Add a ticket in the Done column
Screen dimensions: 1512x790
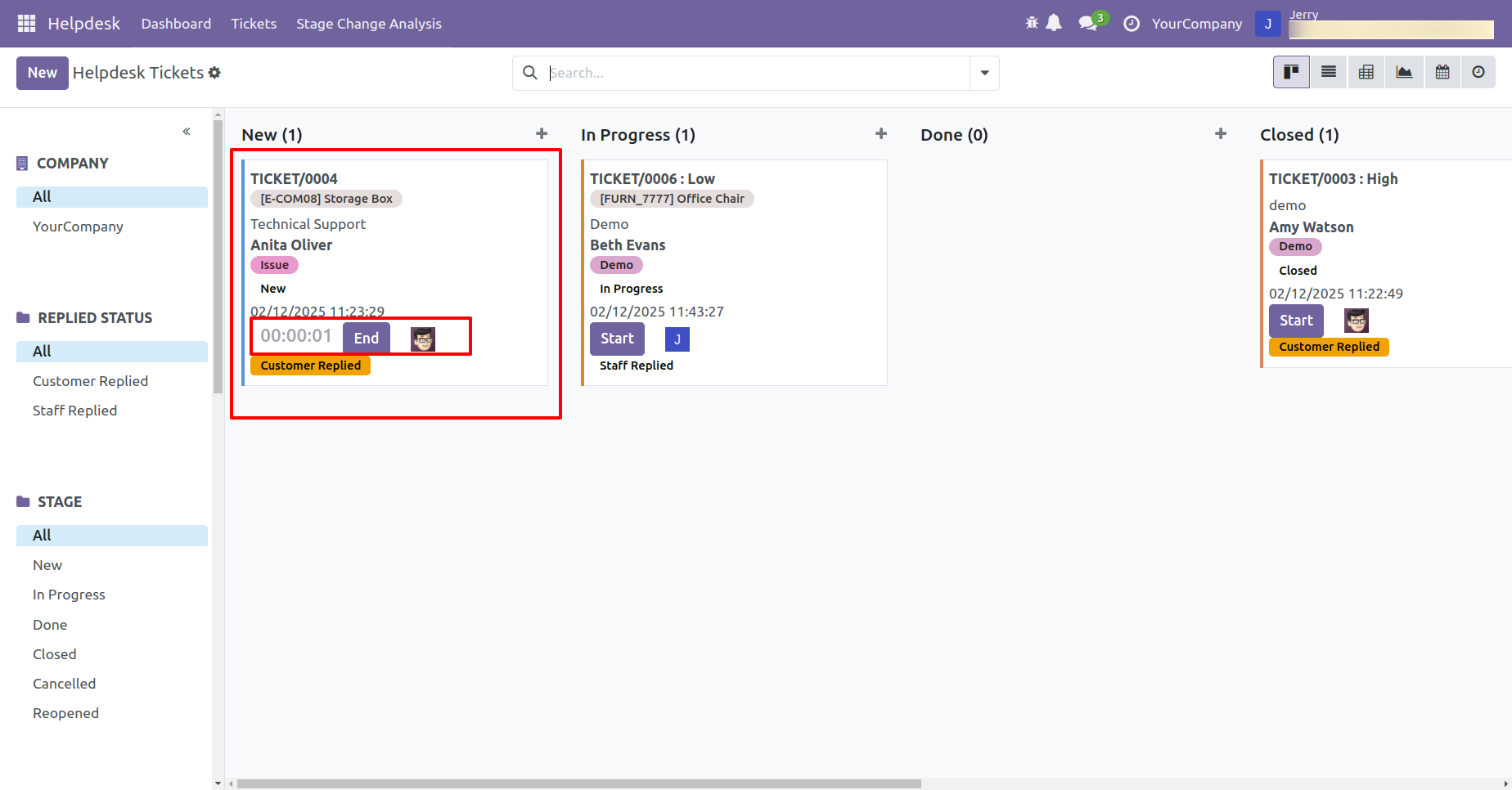coord(1221,133)
